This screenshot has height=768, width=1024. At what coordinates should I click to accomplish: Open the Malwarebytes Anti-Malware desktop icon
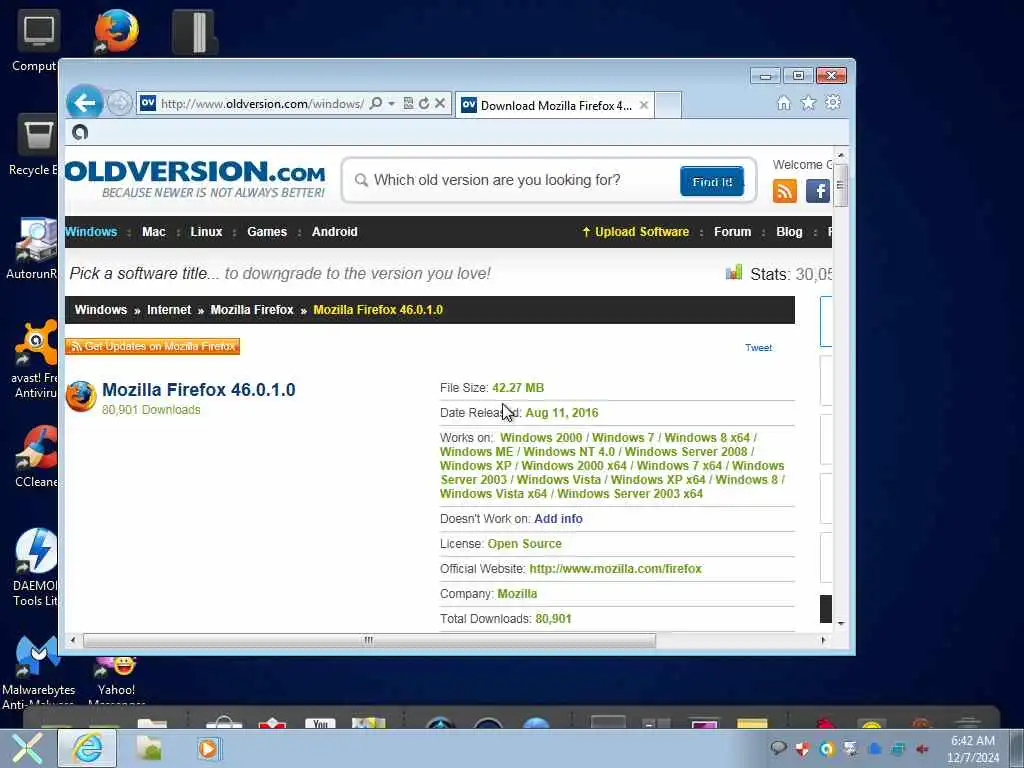coord(38,673)
